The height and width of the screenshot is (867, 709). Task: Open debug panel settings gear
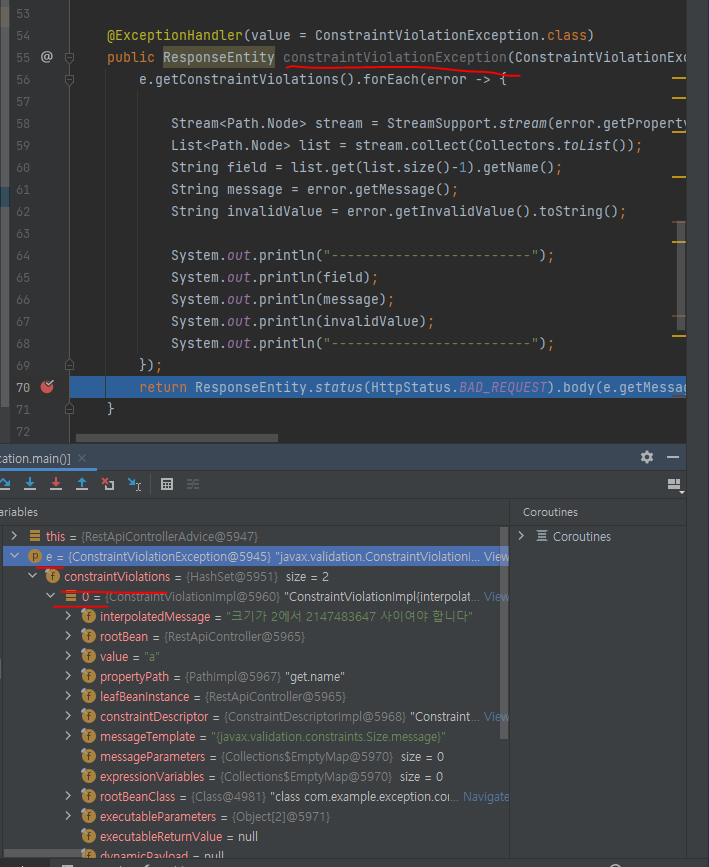(647, 457)
